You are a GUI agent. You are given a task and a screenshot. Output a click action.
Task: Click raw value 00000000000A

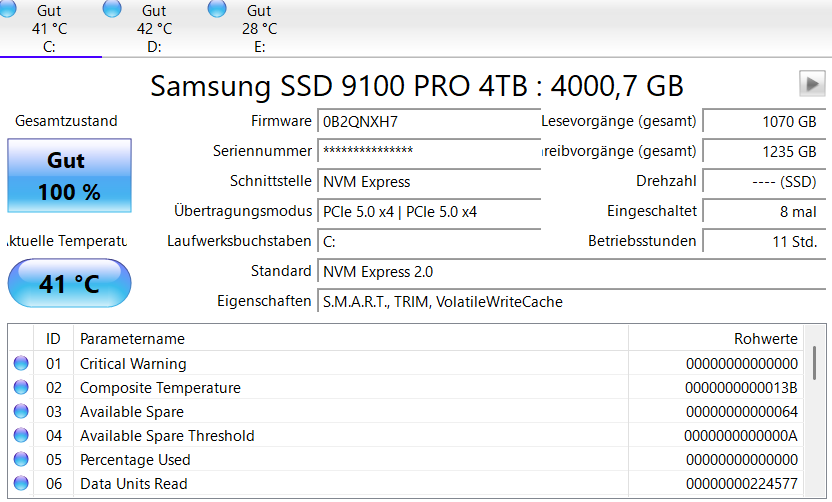(x=741, y=436)
